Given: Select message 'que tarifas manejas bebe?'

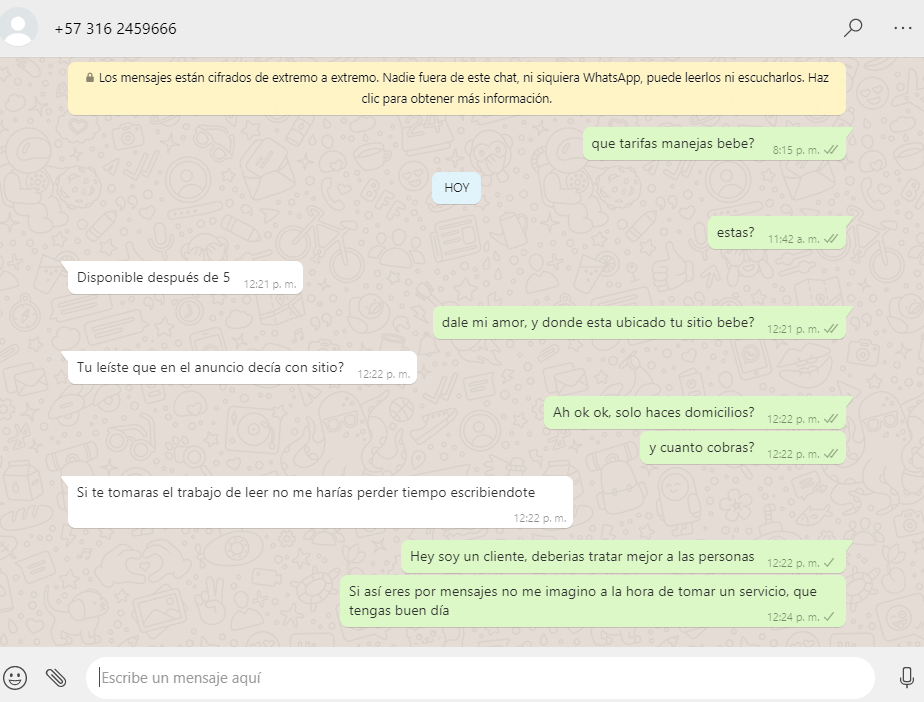Looking at the screenshot, I should pos(714,144).
